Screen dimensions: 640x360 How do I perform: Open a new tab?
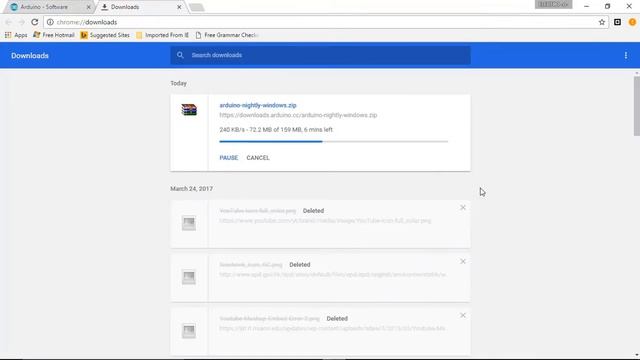[x=196, y=7]
